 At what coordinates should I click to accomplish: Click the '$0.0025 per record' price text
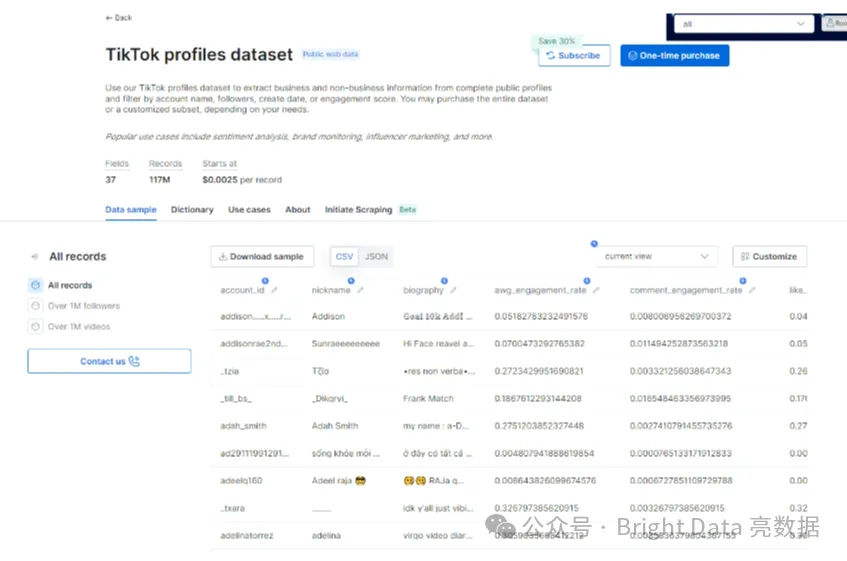pos(242,180)
